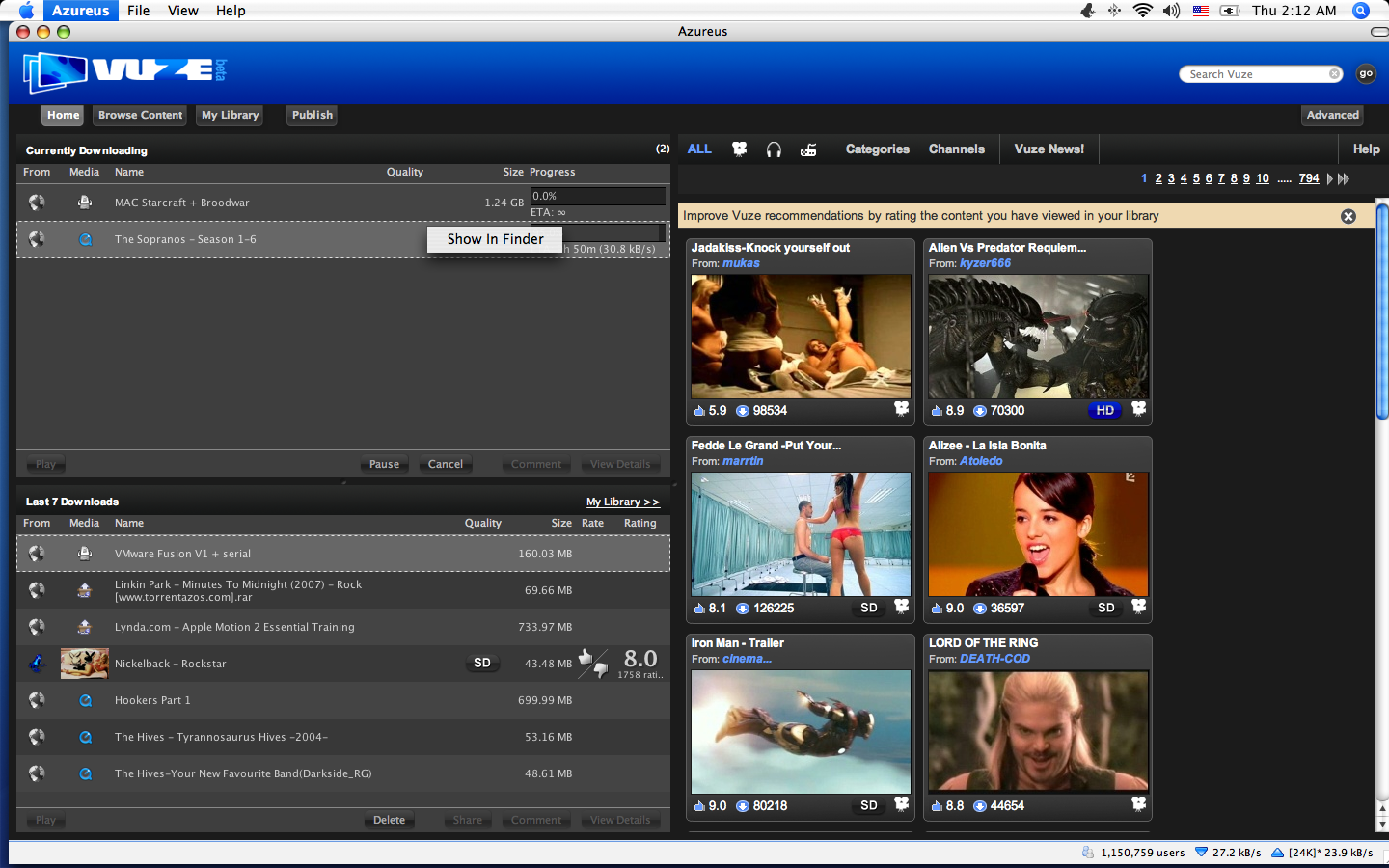This screenshot has width=1389, height=868.
Task: Select Lynda.com Apple Motion 2 row
Action: pos(343,627)
